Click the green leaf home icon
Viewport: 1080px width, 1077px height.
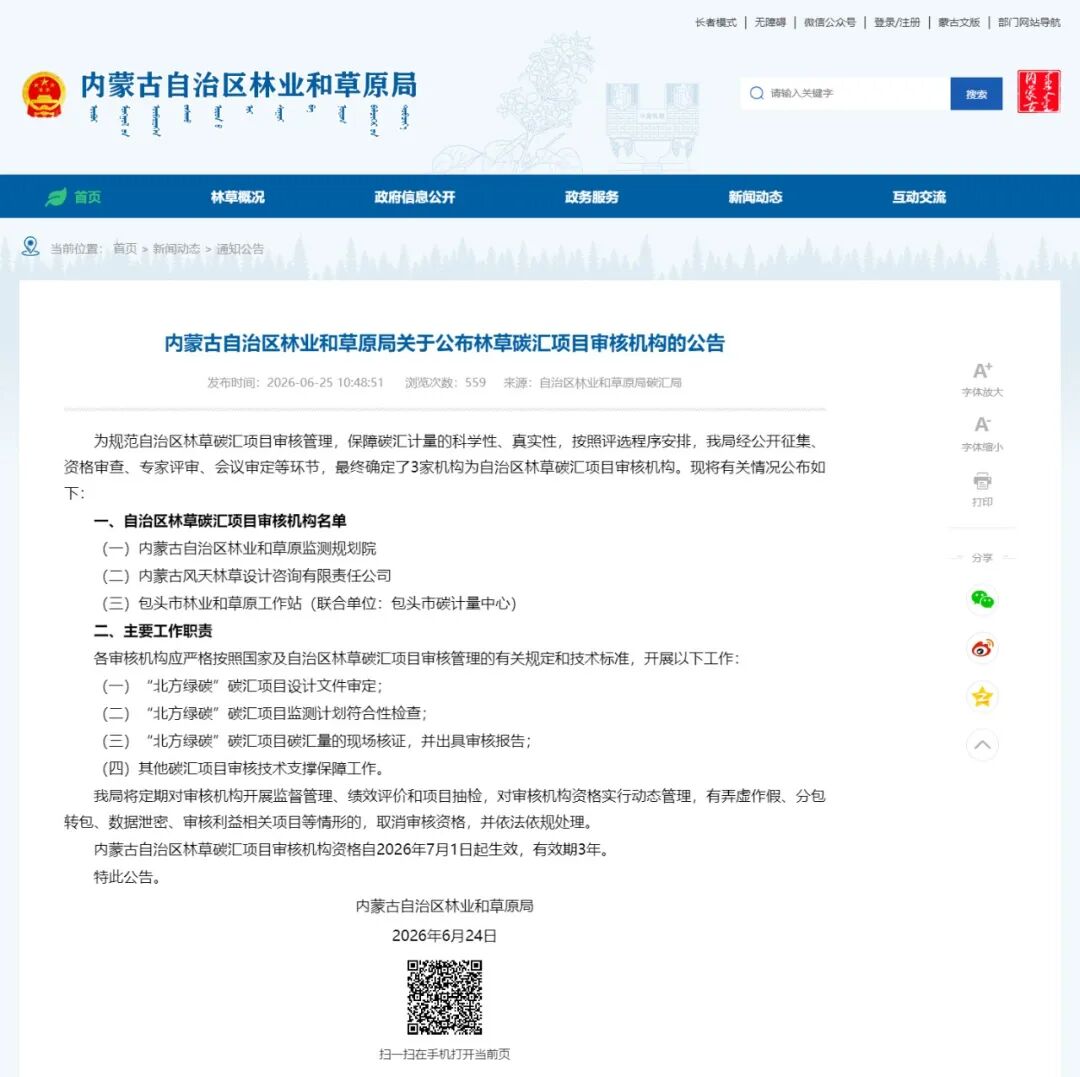56,197
